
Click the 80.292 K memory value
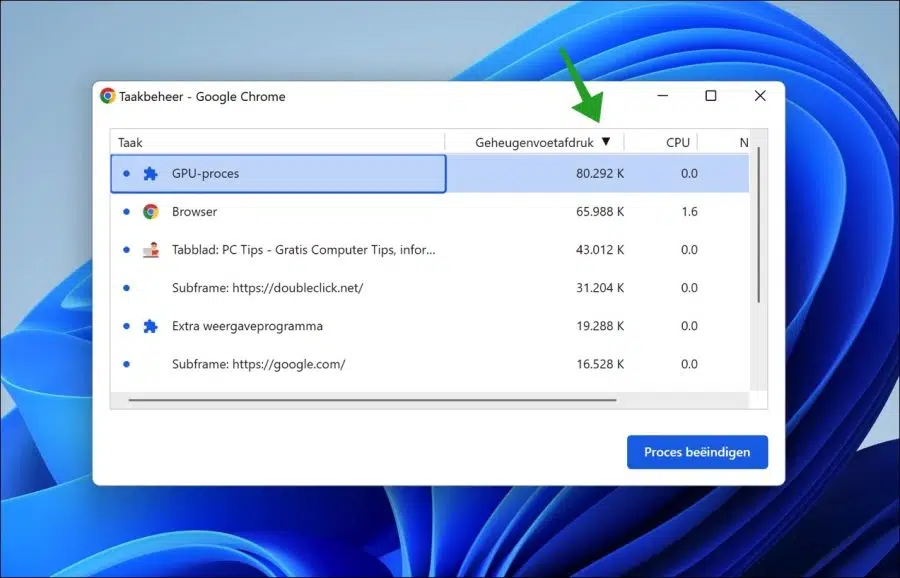tap(600, 173)
